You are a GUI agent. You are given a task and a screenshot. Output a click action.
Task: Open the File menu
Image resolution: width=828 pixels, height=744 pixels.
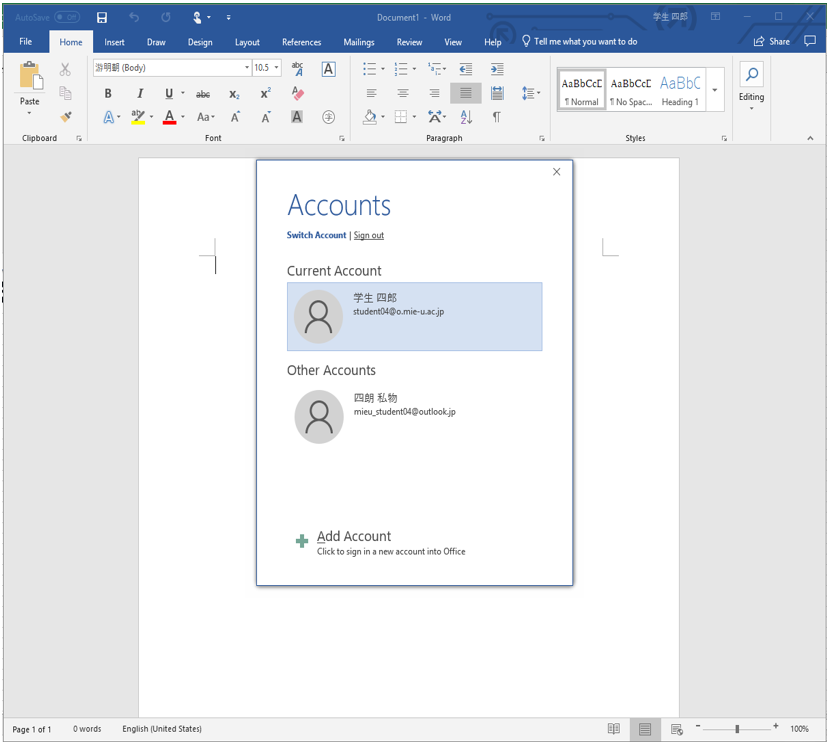point(25,42)
